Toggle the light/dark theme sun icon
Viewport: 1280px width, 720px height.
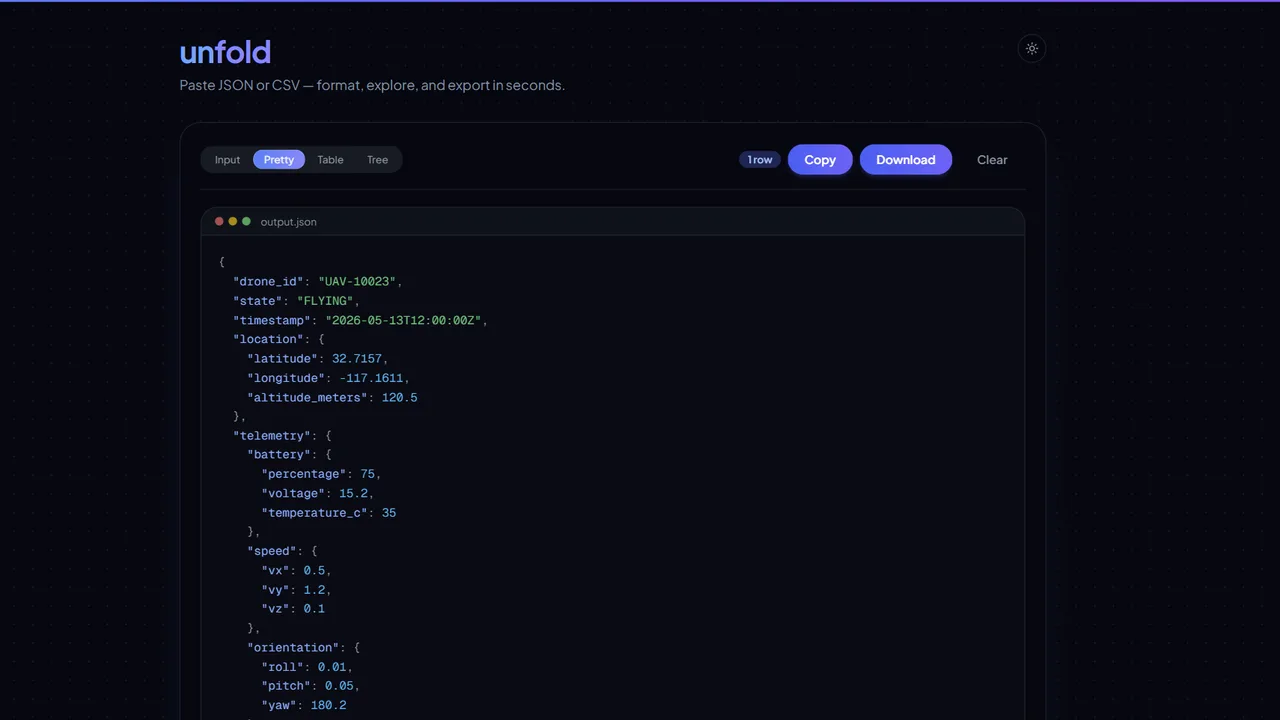click(1032, 48)
